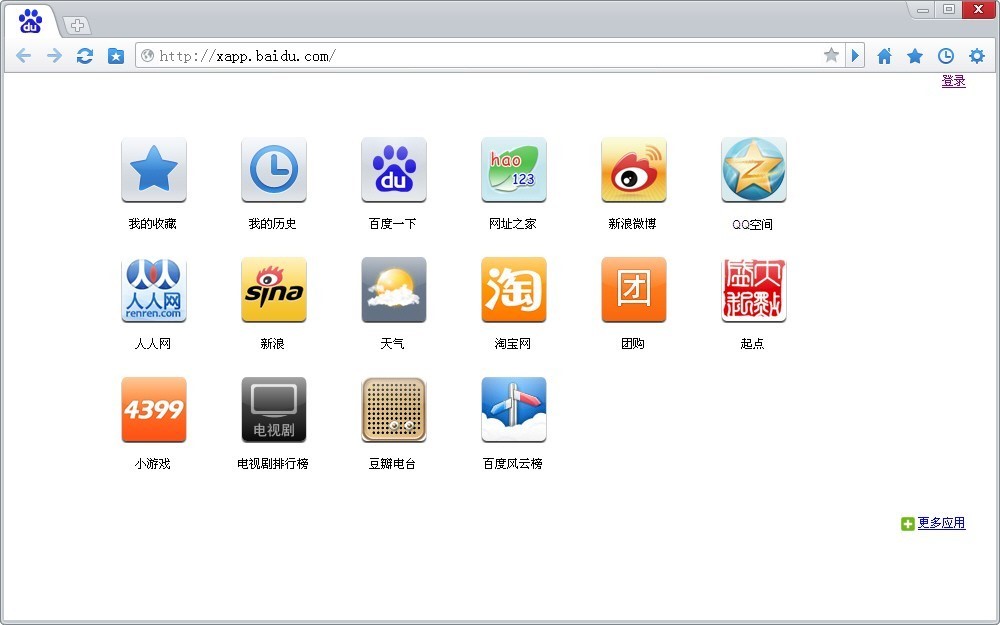1000x625 pixels.
Task: Open the QQ空间 star app icon
Action: 753,170
